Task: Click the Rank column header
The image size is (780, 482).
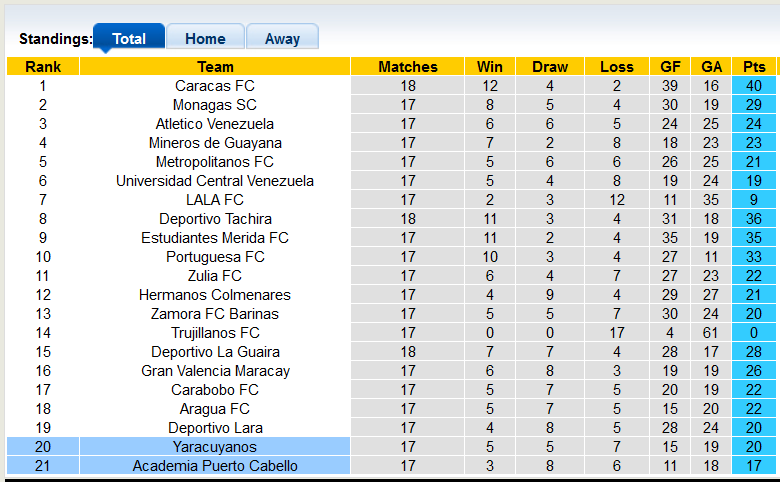Action: (43, 67)
